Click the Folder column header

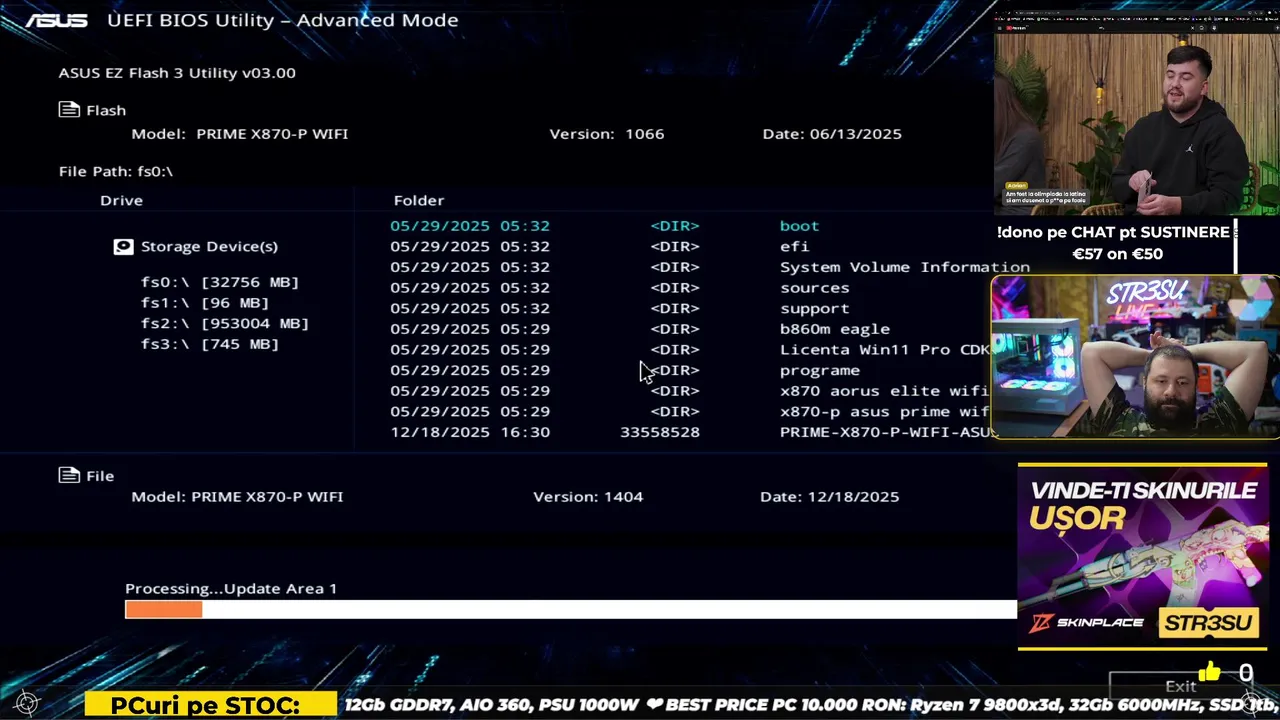coord(419,200)
